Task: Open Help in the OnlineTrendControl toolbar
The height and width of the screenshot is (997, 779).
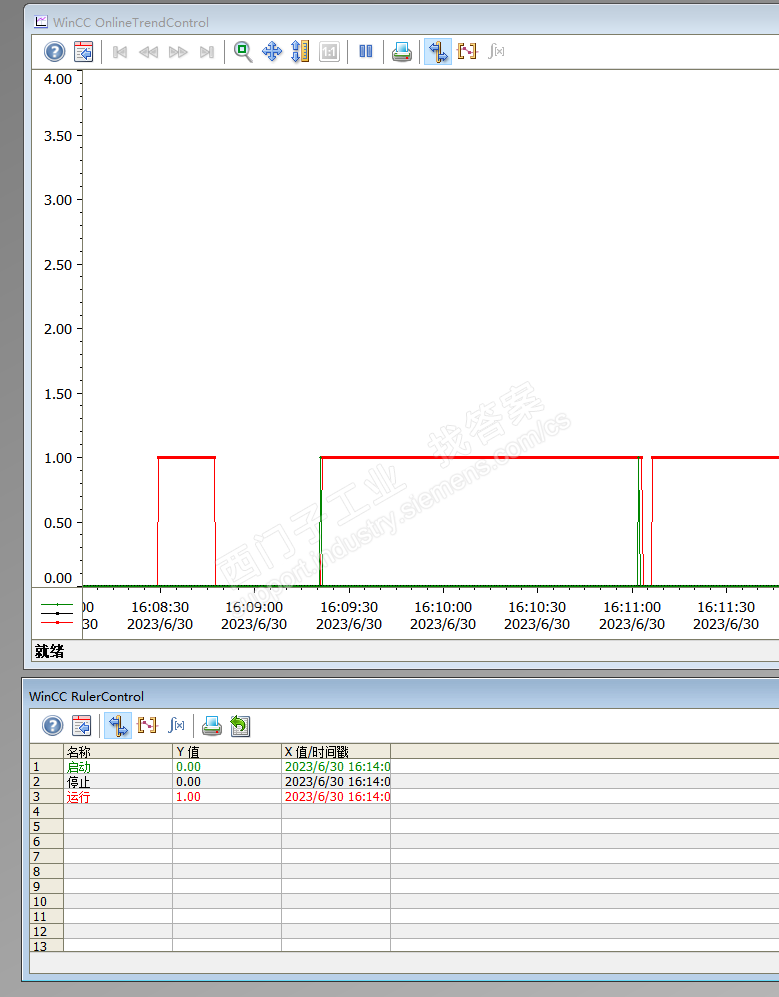Action: pyautogui.click(x=55, y=52)
